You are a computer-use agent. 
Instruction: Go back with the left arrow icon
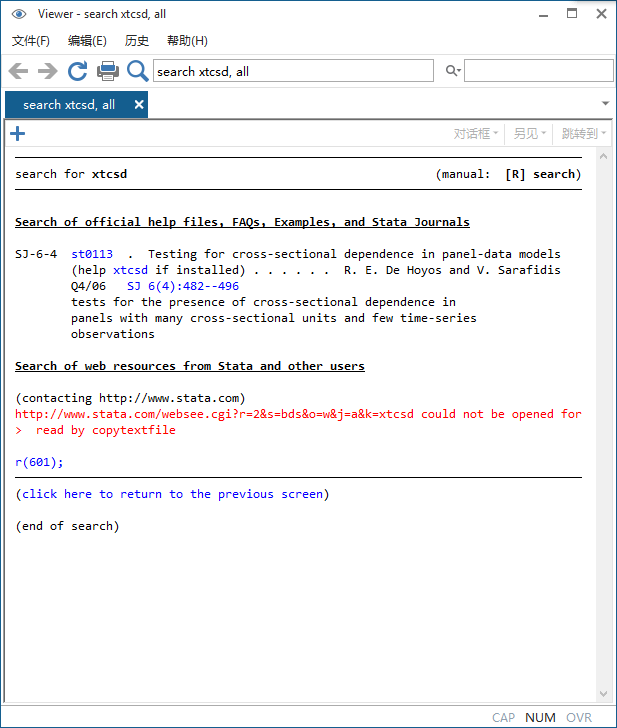coord(19,71)
